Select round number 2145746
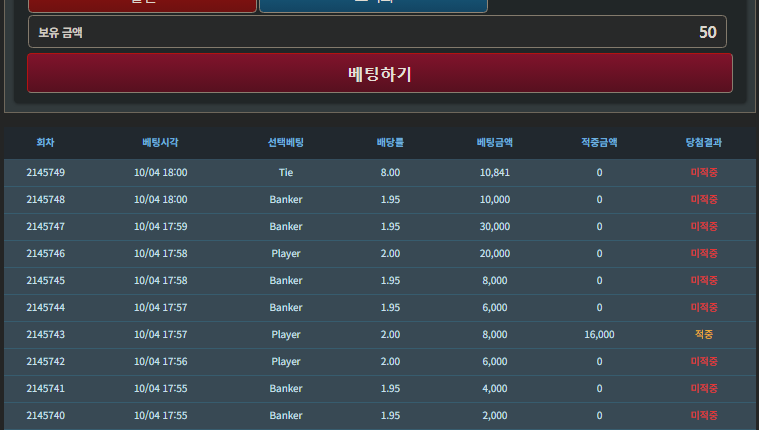The image size is (759, 430). 46,254
